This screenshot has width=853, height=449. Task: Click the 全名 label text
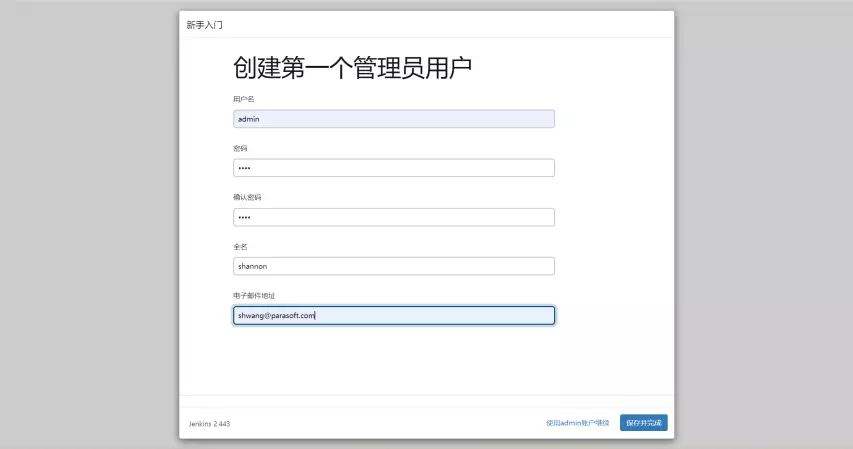pyautogui.click(x=240, y=246)
